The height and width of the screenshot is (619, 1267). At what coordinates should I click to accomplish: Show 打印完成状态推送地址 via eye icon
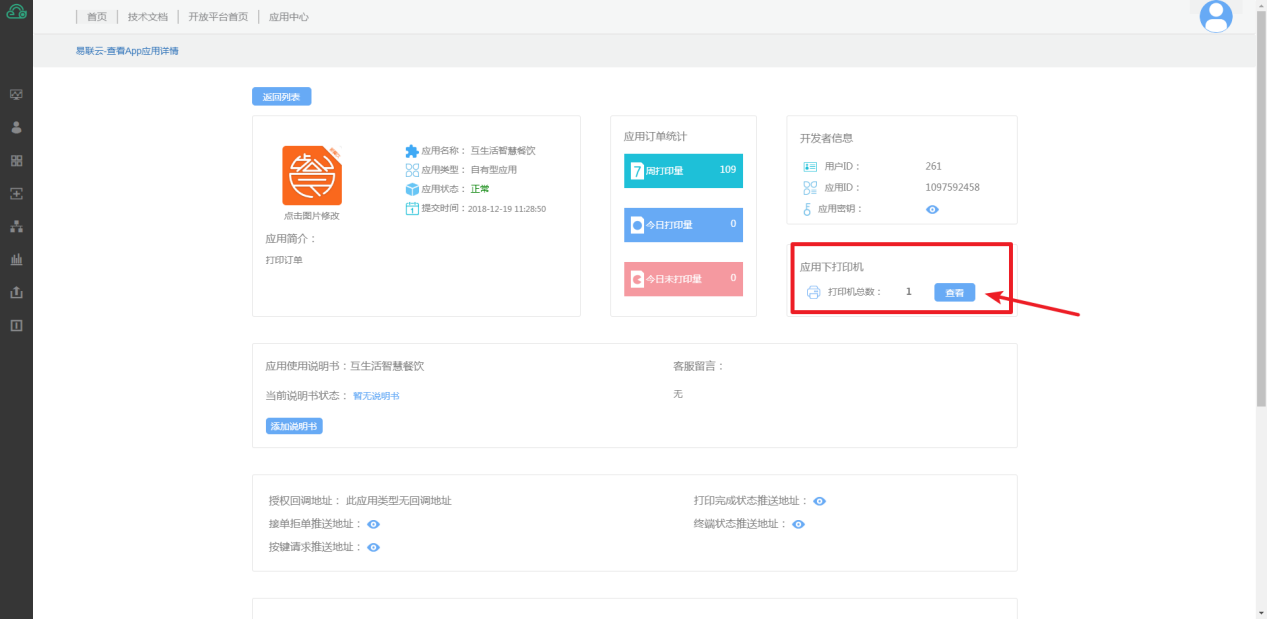[x=819, y=501]
